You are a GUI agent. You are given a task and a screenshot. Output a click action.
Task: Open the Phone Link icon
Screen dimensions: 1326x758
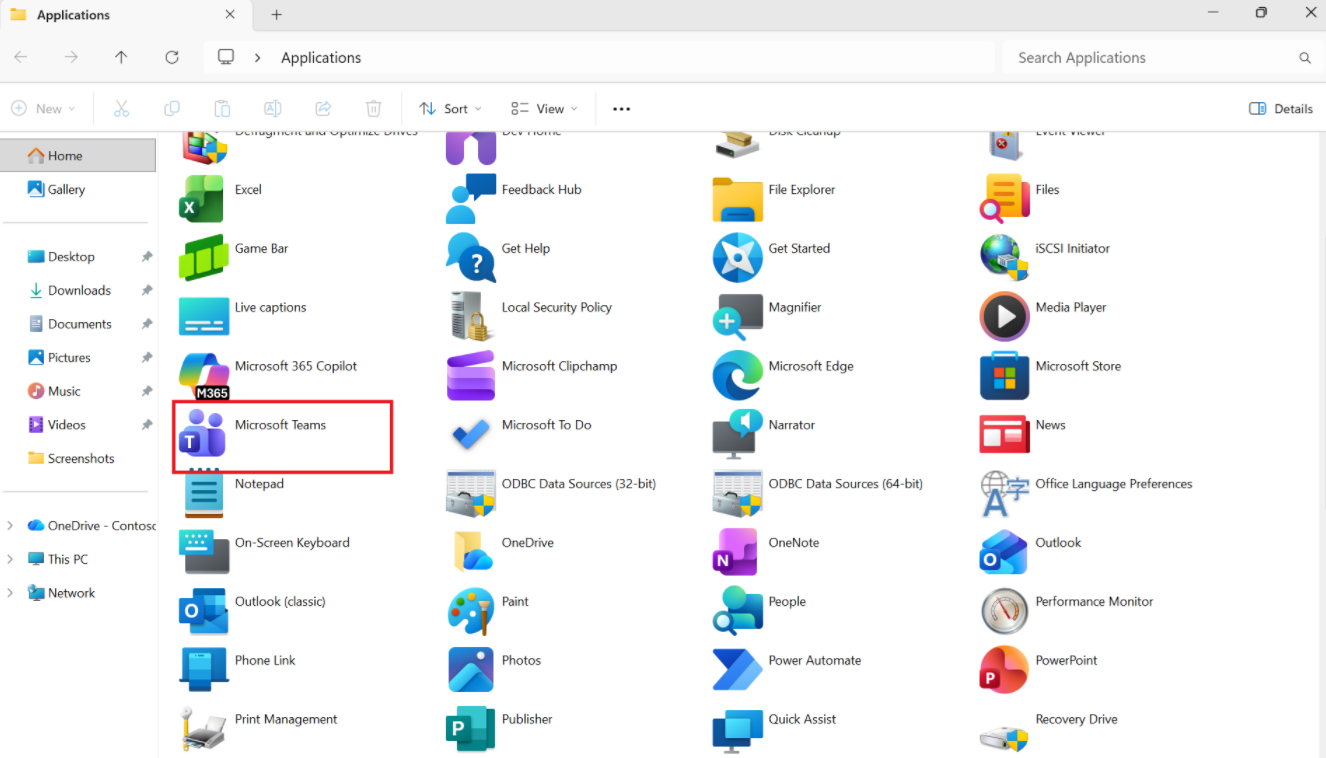click(x=203, y=670)
